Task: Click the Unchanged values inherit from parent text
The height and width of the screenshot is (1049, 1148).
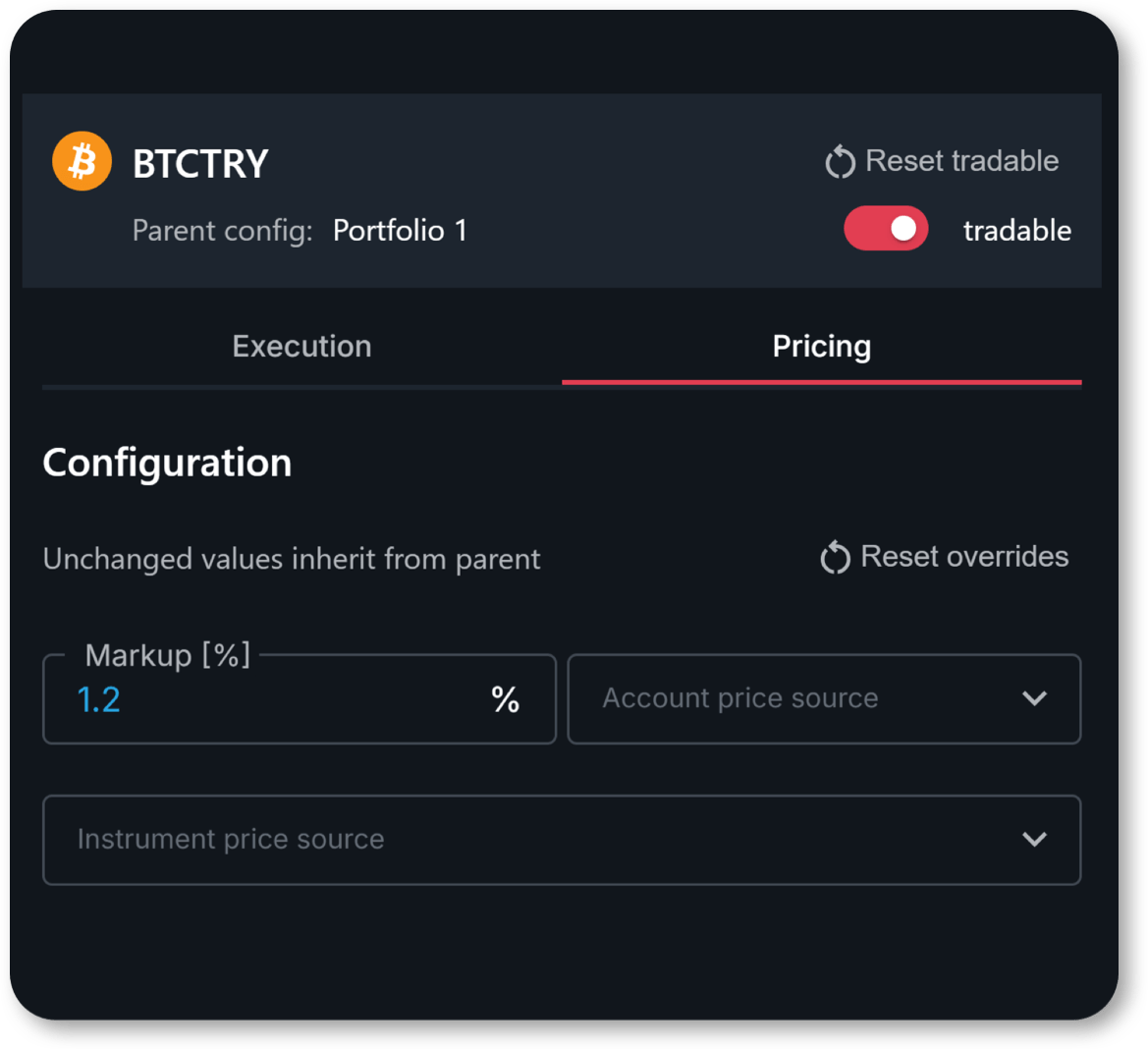Action: point(292,559)
